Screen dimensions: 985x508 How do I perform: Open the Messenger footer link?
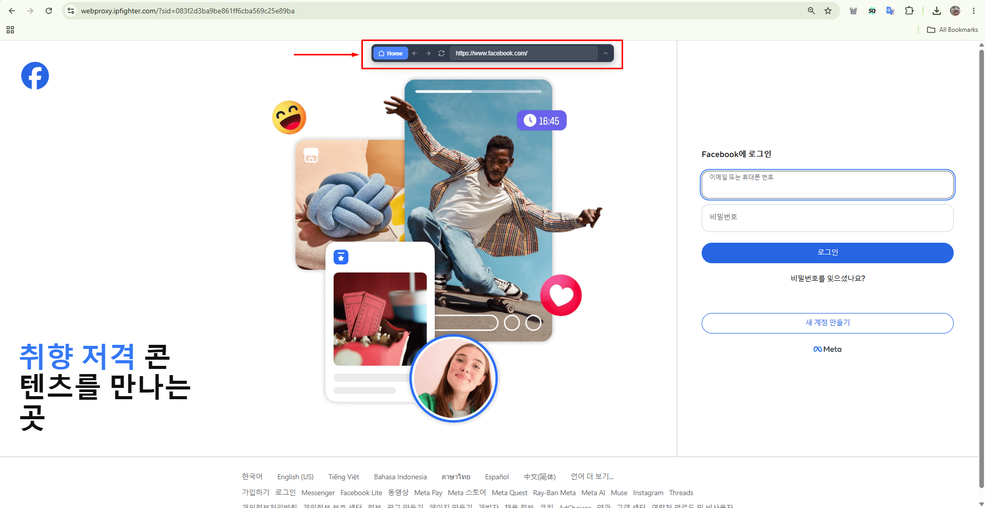318,493
